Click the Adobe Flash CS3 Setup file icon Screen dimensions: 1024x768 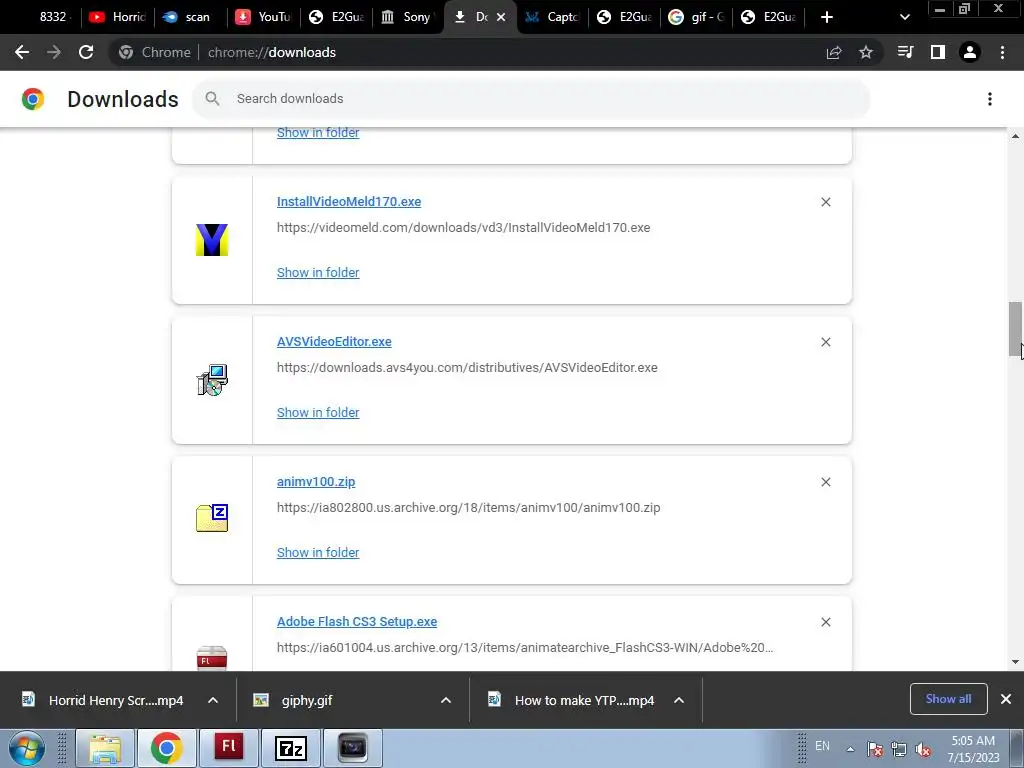[x=212, y=658]
